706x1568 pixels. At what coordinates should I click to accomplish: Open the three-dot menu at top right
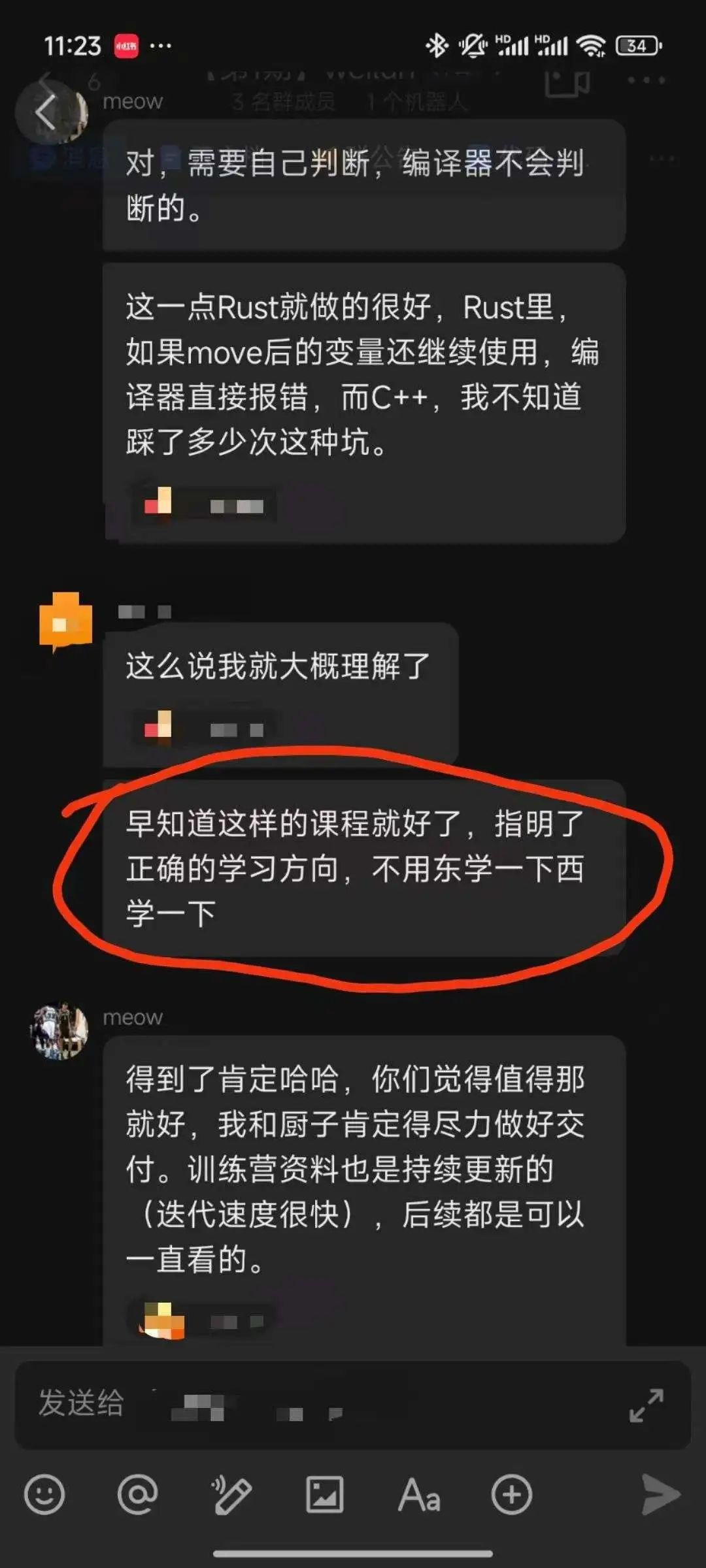[647, 80]
